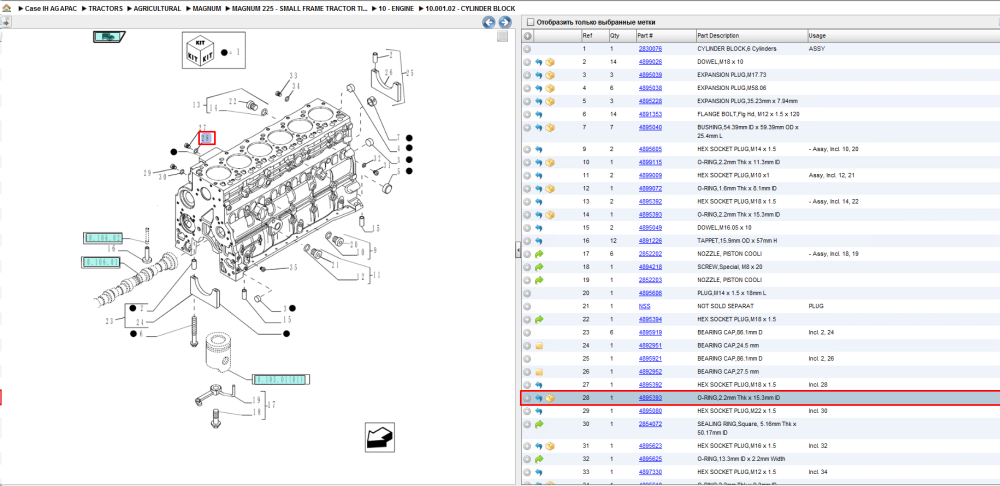Open the MAGNUM breadcrumb level
The width and height of the screenshot is (1000, 486).
coord(207,9)
